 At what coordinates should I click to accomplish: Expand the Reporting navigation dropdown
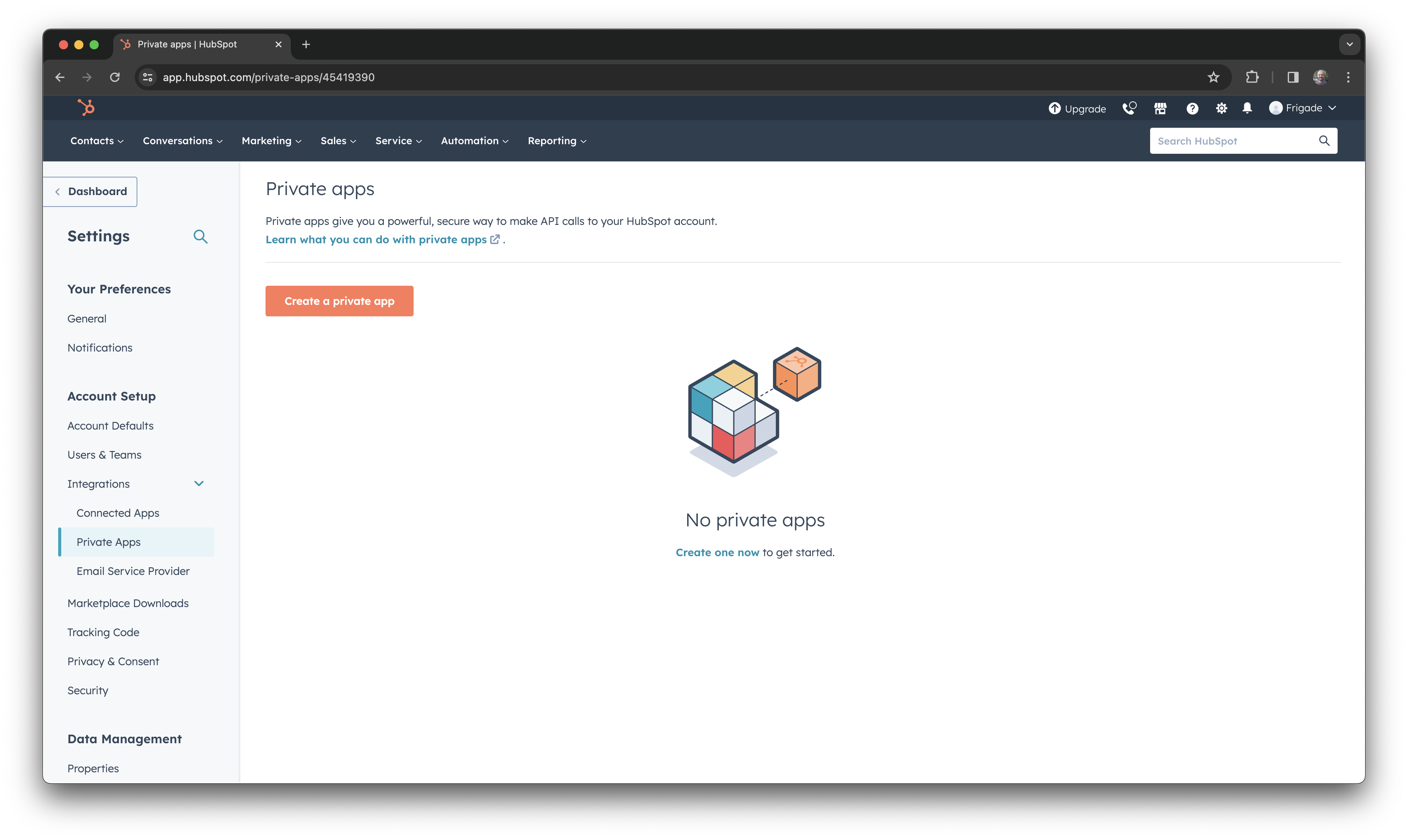click(x=557, y=141)
